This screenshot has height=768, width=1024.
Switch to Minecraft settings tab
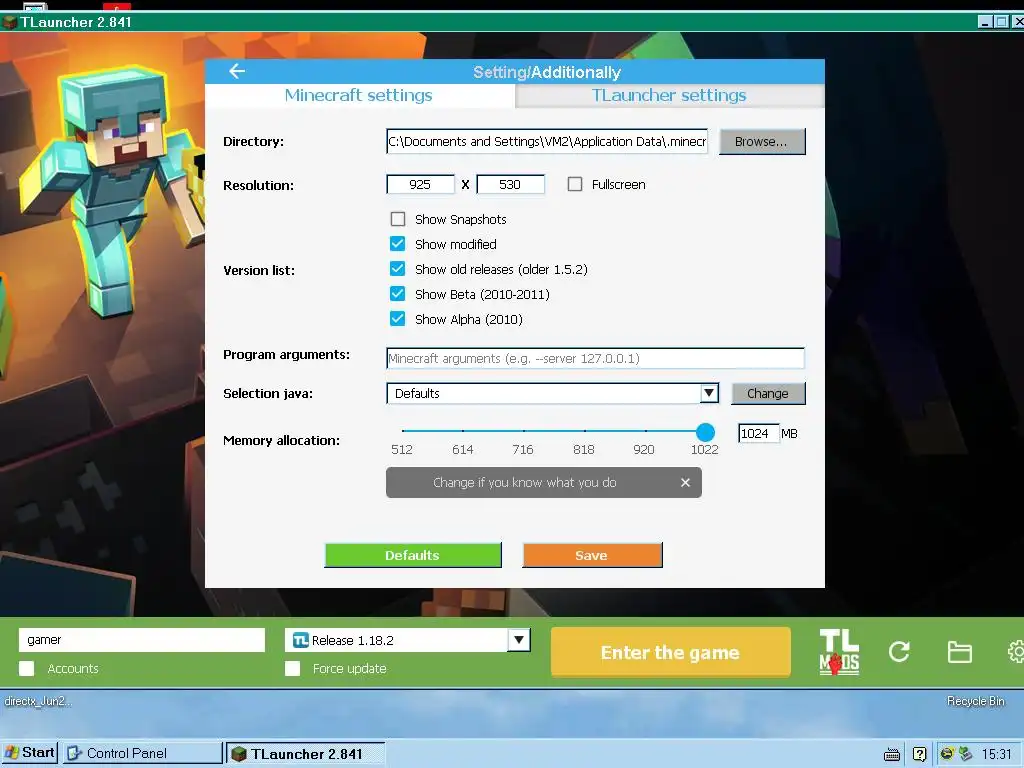point(359,95)
